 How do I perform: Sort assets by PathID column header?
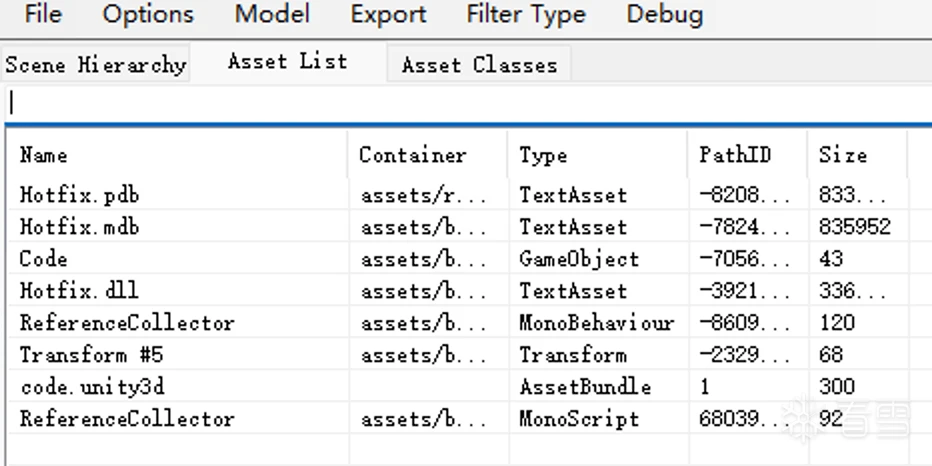point(748,155)
